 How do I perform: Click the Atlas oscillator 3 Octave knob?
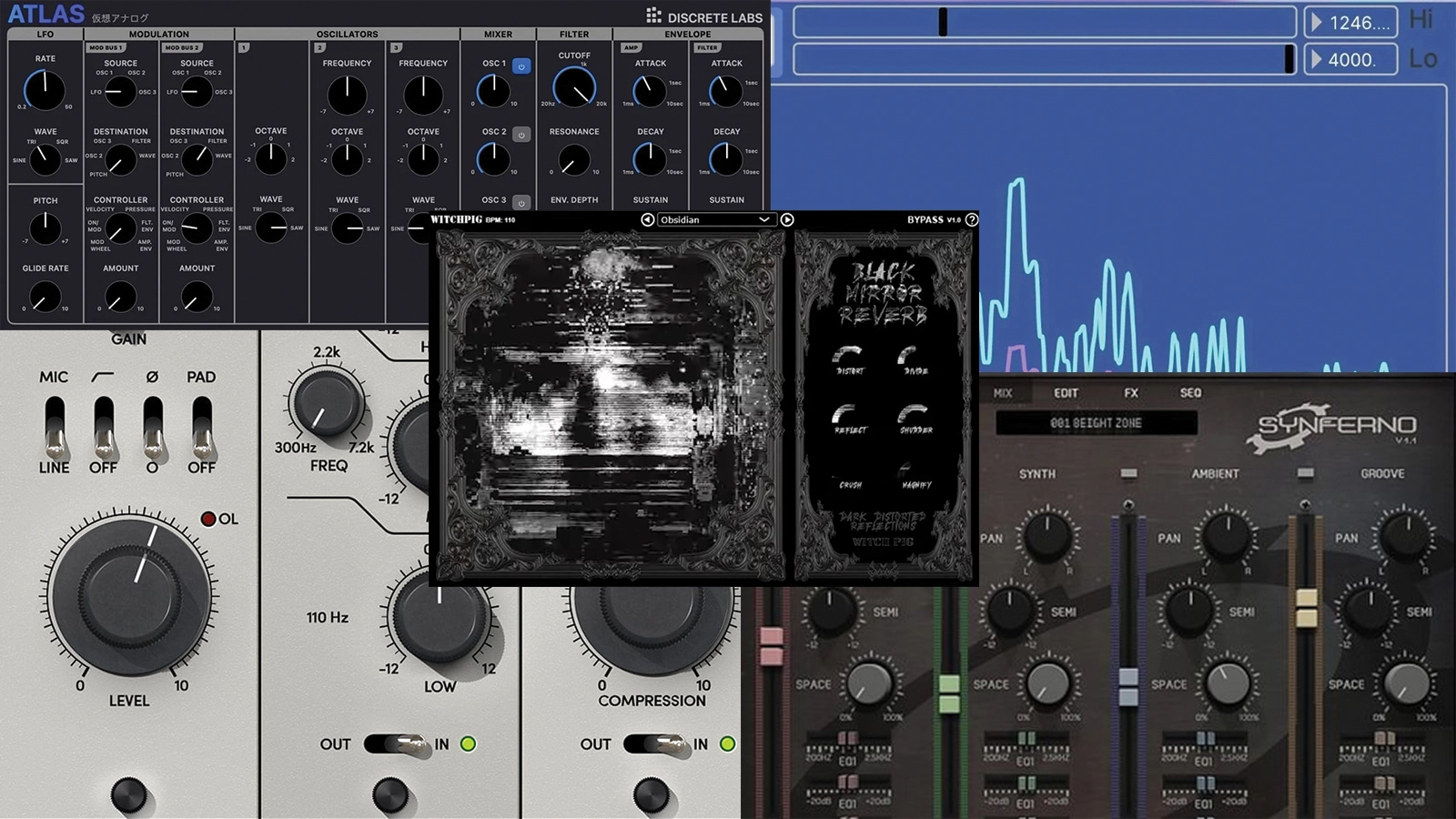point(423,159)
